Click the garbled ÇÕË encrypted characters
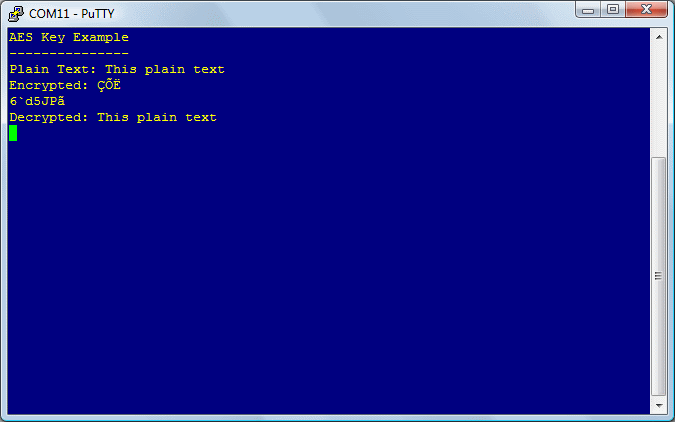The height and width of the screenshot is (422, 675). click(x=109, y=85)
